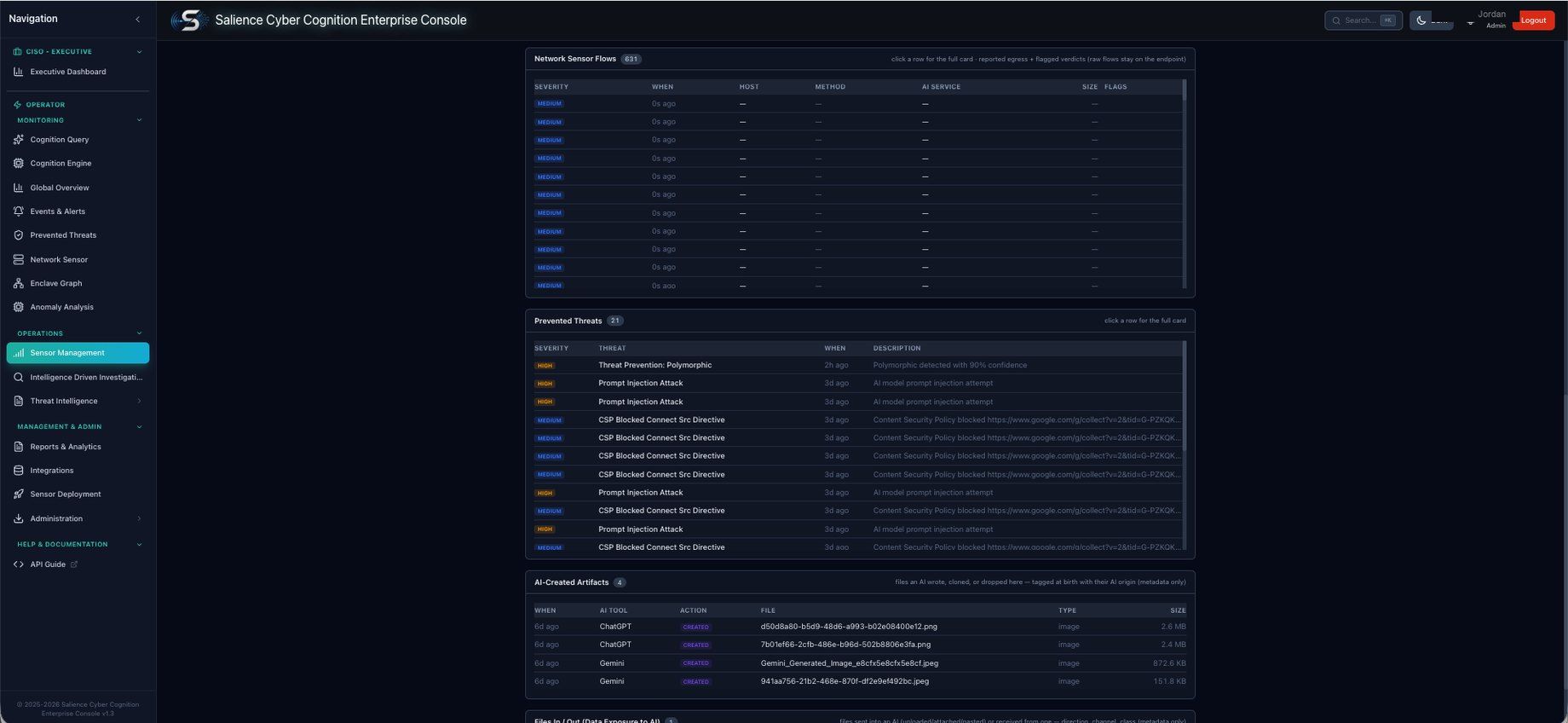Click the Cognition Engine chip icon
The width and height of the screenshot is (1568, 723).
(19, 164)
